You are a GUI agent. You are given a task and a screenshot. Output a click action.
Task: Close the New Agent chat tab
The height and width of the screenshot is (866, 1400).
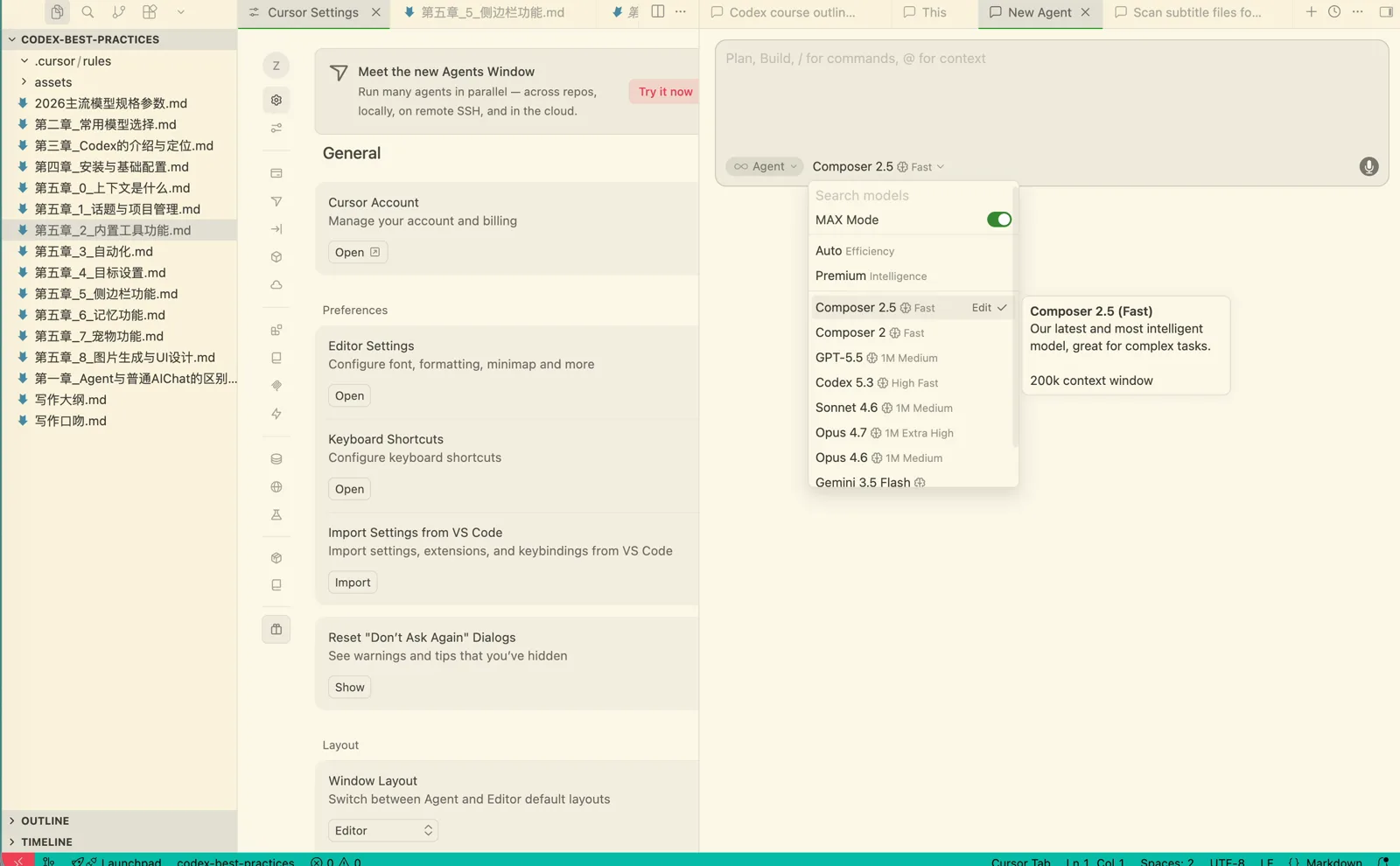[1085, 12]
